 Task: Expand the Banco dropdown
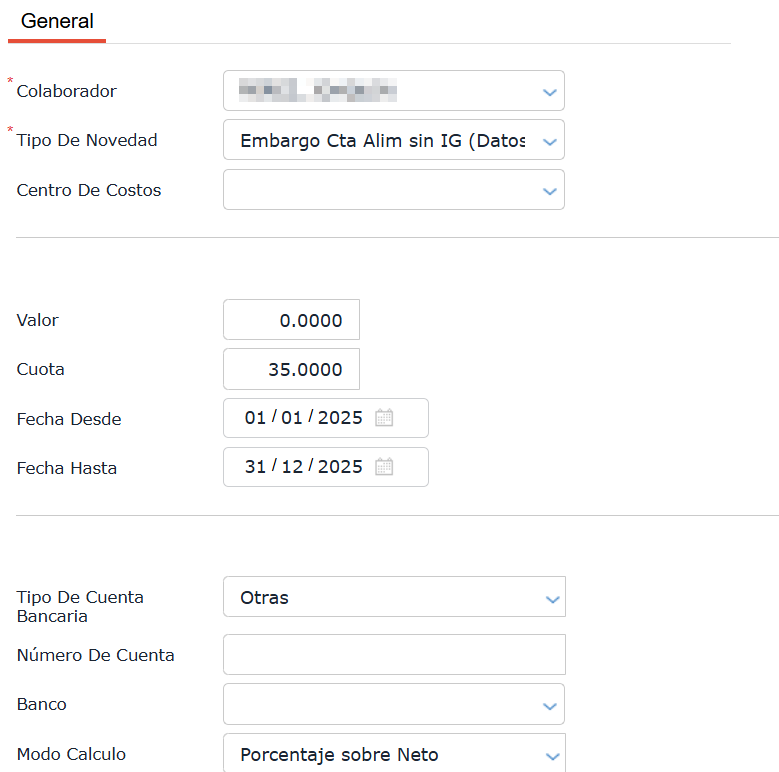pos(549,705)
